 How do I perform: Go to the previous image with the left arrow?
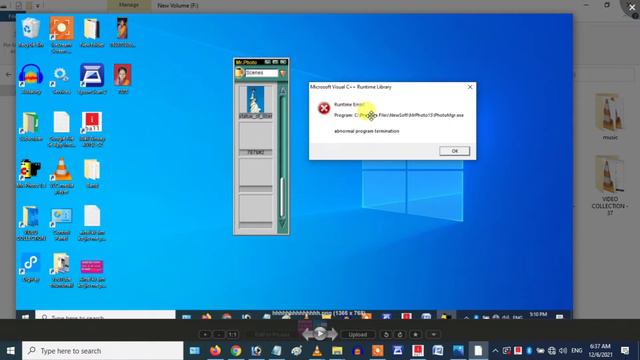pyautogui.click(x=307, y=334)
